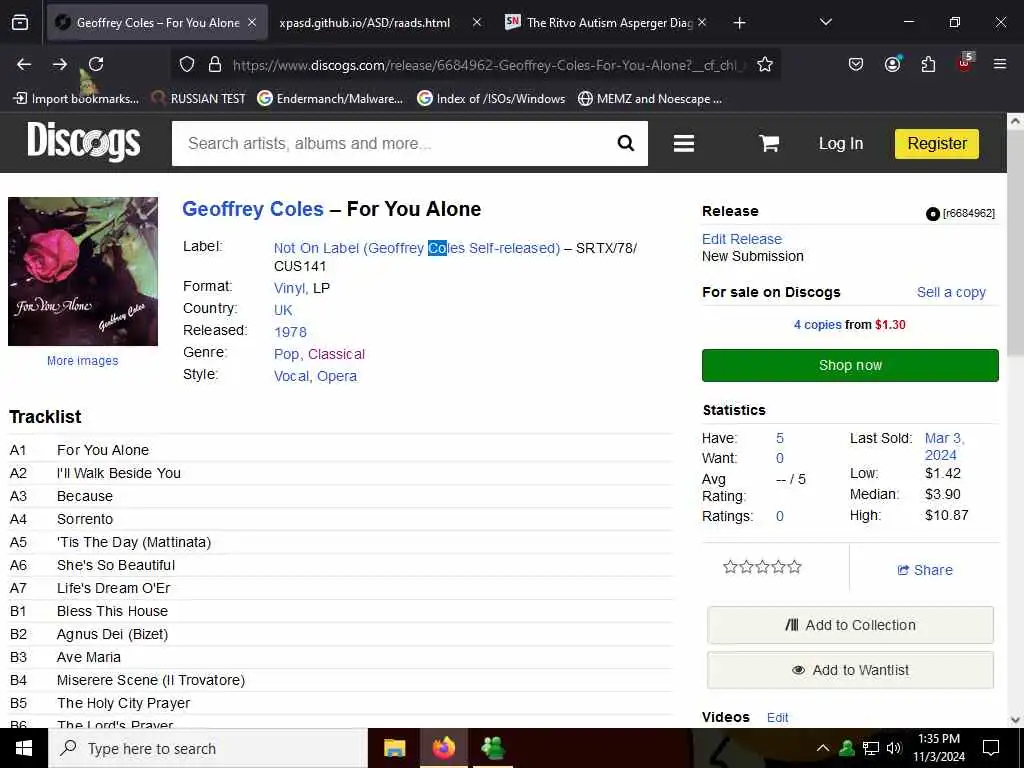
Task: Click the red extension icon with badge 5
Action: point(965,63)
